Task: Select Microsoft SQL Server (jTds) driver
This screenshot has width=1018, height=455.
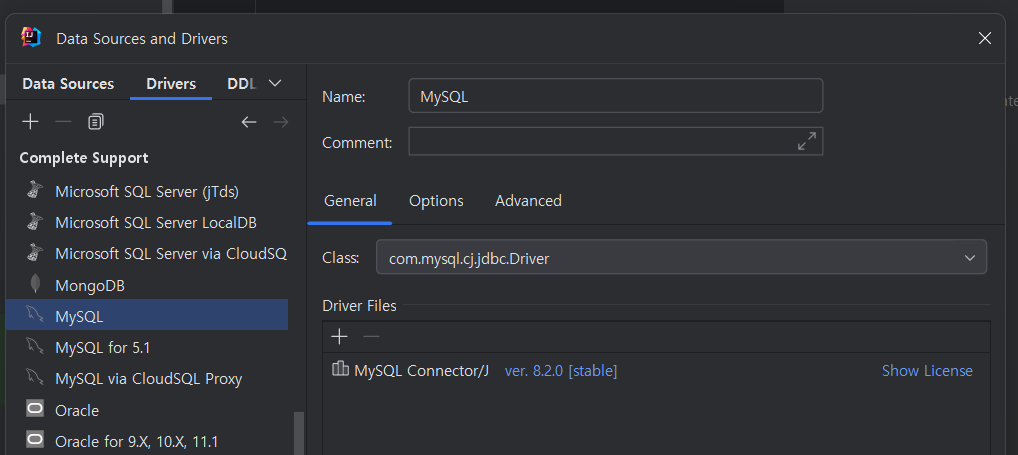Action: click(x=147, y=191)
